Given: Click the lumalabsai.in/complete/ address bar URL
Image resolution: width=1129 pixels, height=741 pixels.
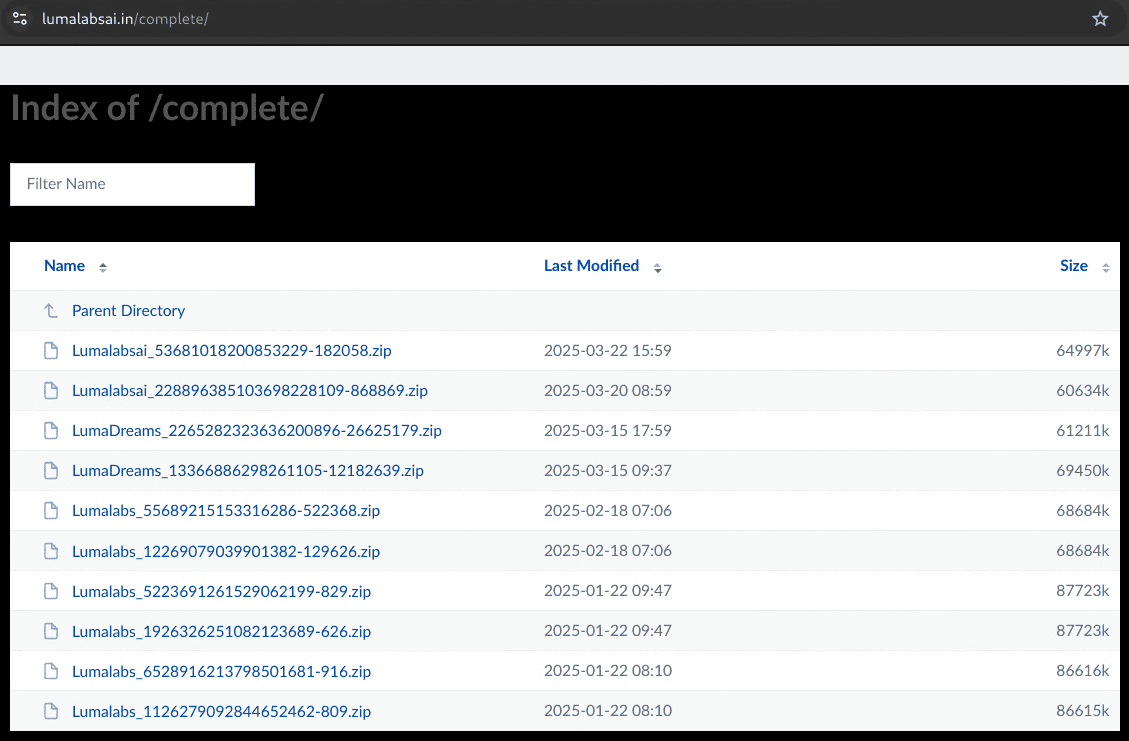Looking at the screenshot, I should [x=125, y=19].
